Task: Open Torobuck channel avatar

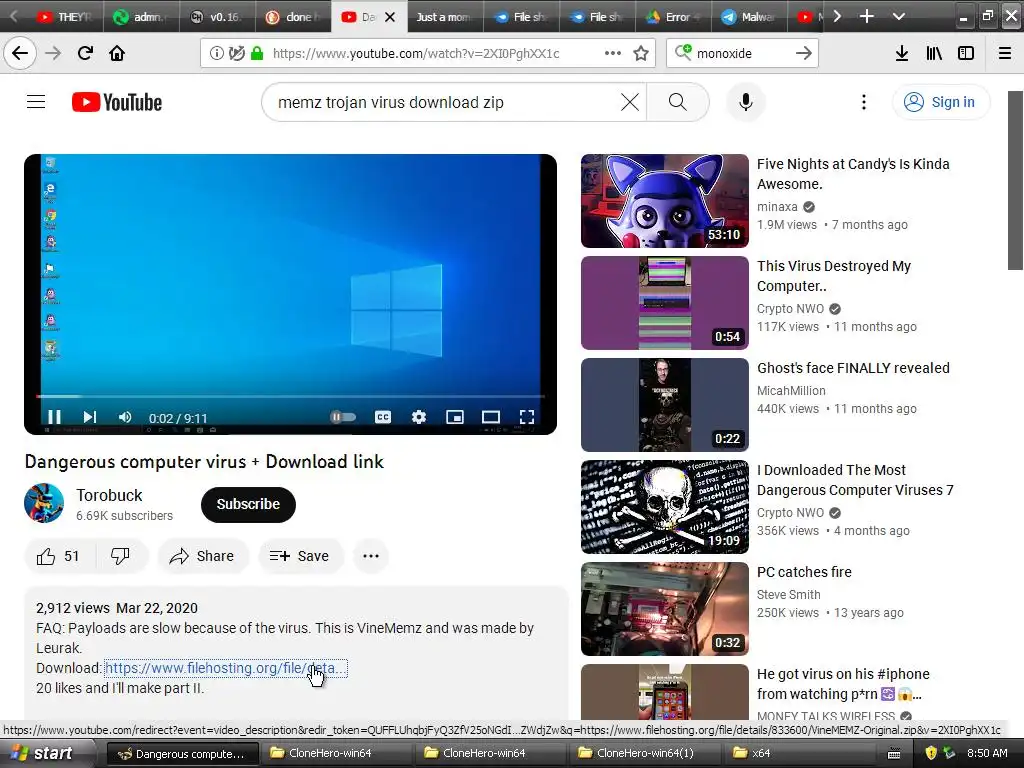Action: (x=44, y=503)
